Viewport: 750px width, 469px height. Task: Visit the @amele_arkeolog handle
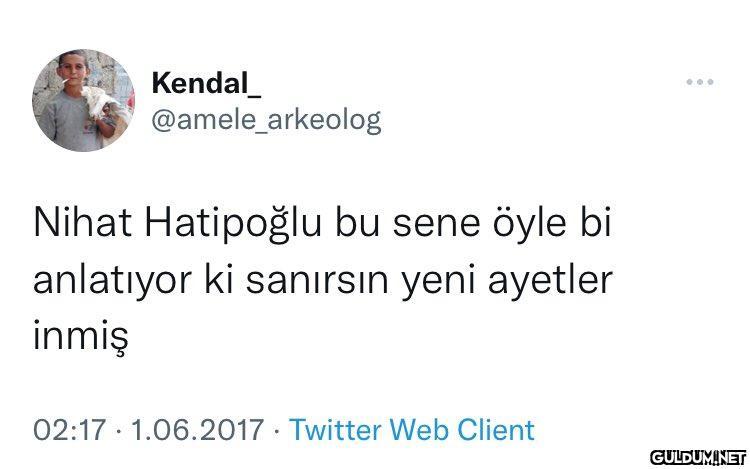(266, 120)
